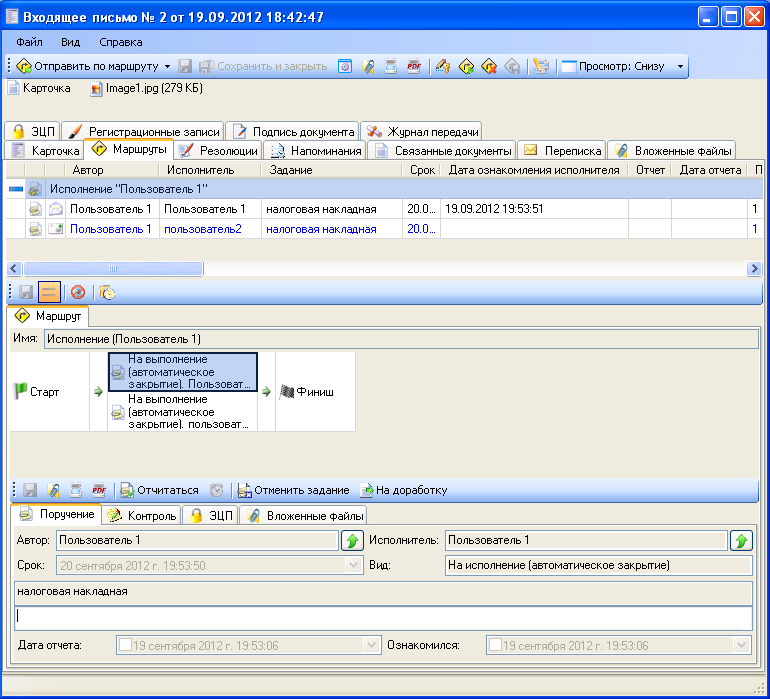Screen dimensions: 770x699
Task: Click the orange lines icon in routes toolbar
Action: [49, 292]
